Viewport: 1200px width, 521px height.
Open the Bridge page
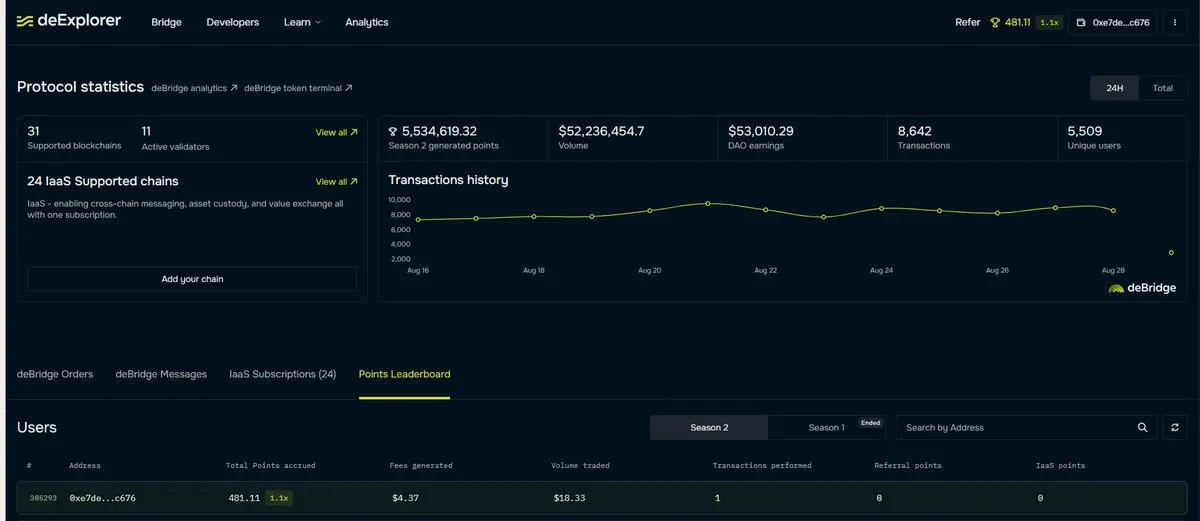tap(166, 22)
